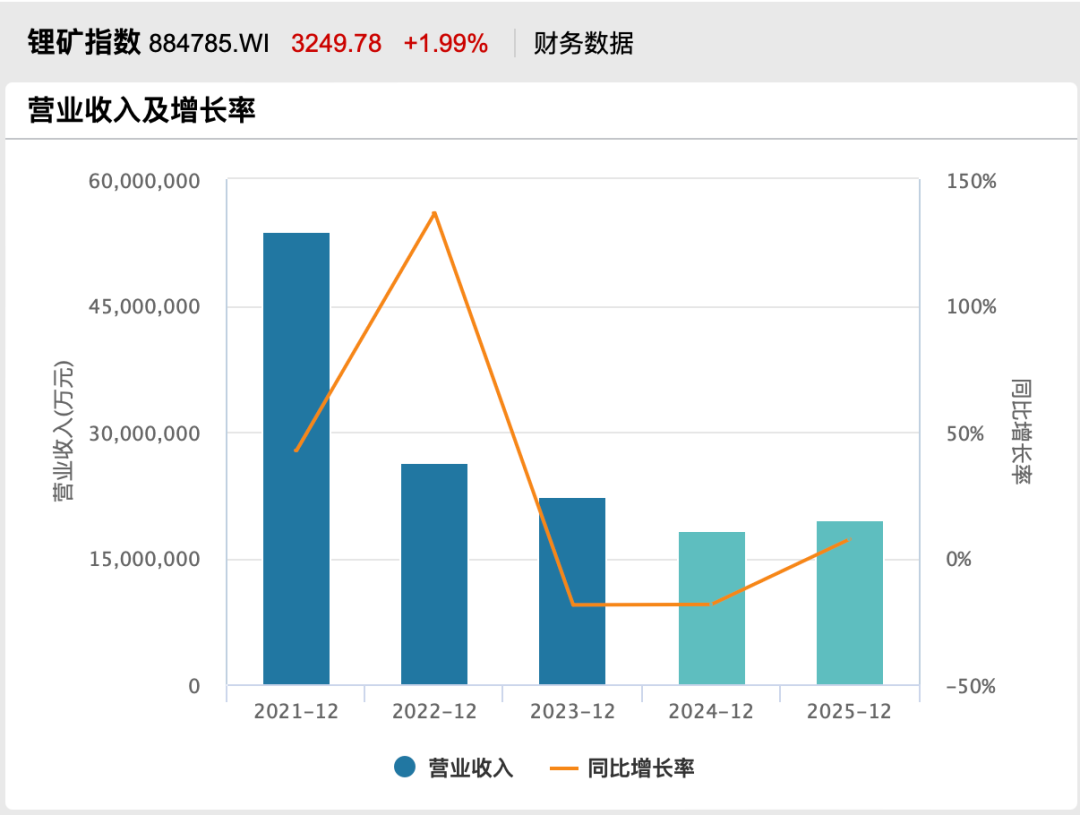1080x815 pixels.
Task: Click the growth line peak at 2022-12
Action: pyautogui.click(x=434, y=213)
